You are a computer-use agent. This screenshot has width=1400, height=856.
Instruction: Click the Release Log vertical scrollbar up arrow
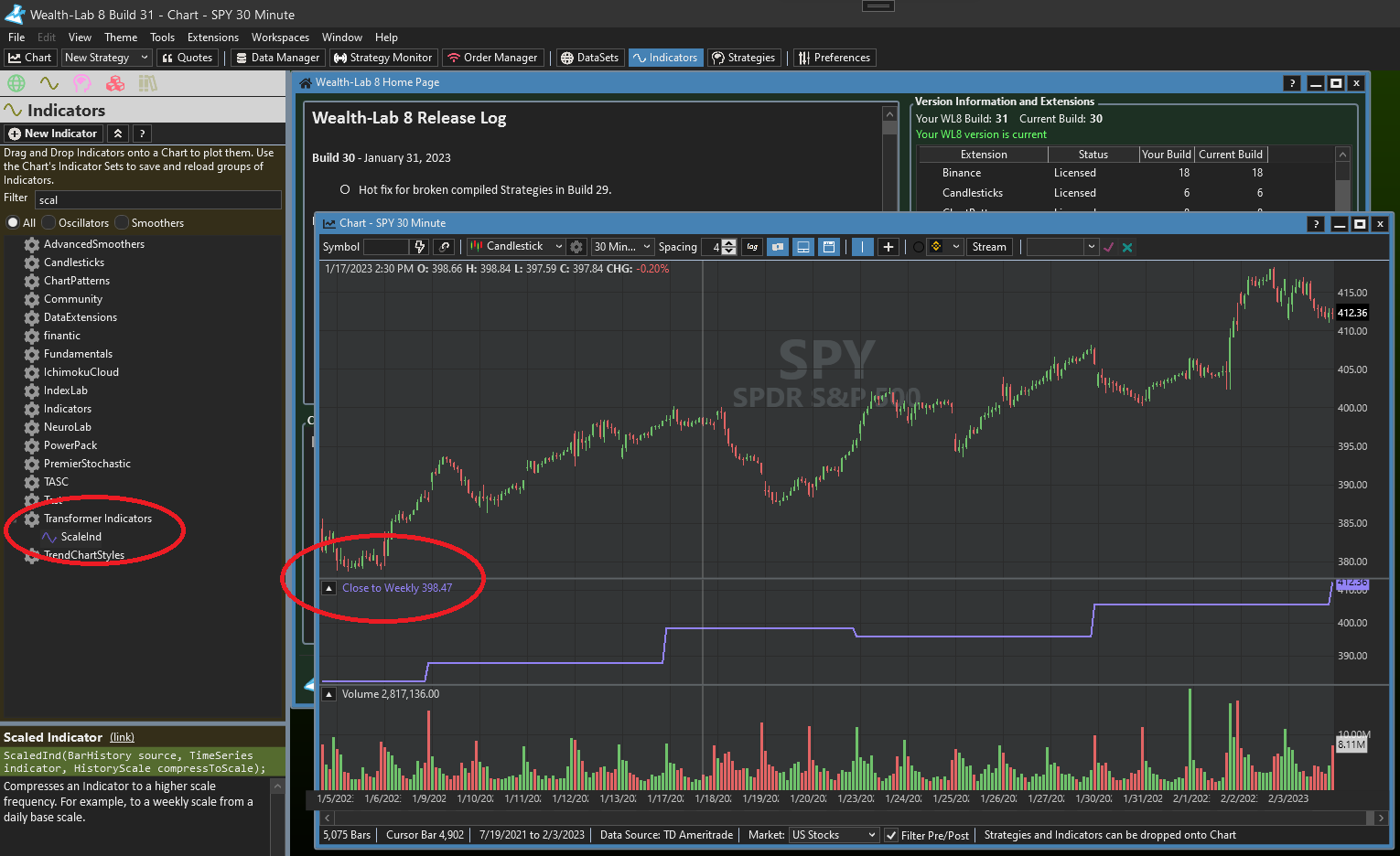tap(889, 114)
